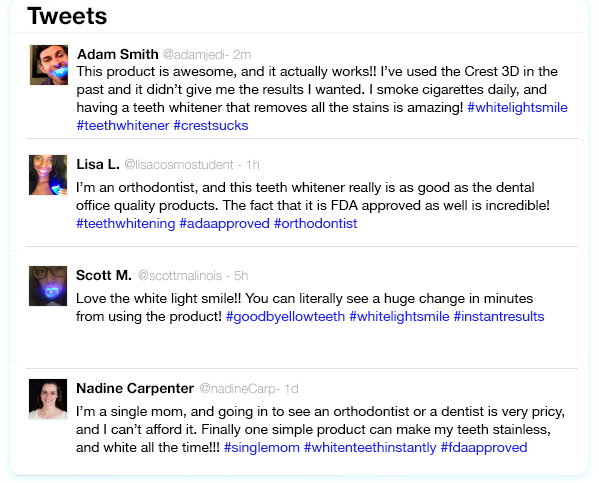Click the Nadine Carpenter name
The width and height of the screenshot is (599, 483).
pyautogui.click(x=135, y=388)
